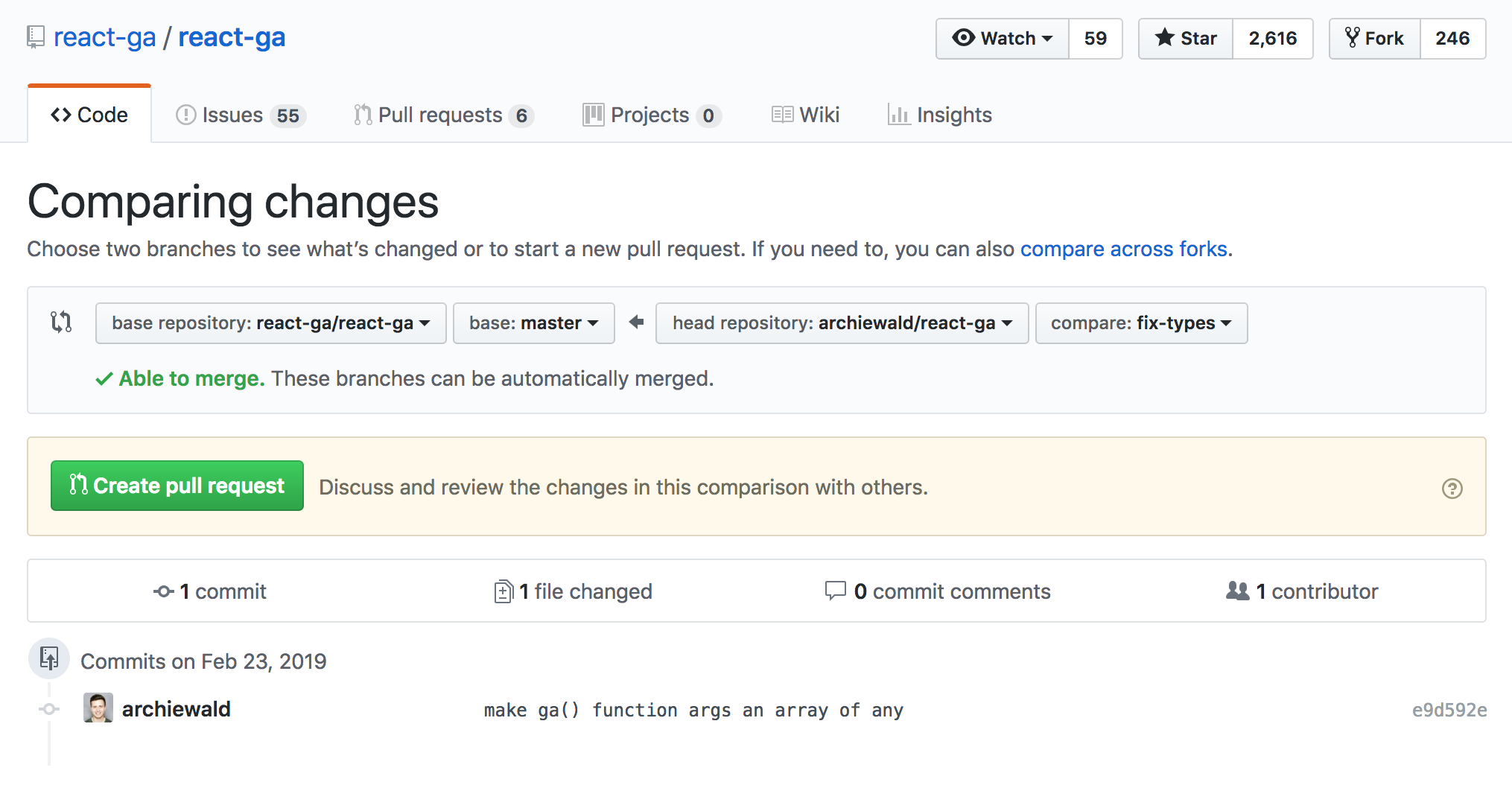
Task: Click the Create pull request button
Action: click(177, 486)
